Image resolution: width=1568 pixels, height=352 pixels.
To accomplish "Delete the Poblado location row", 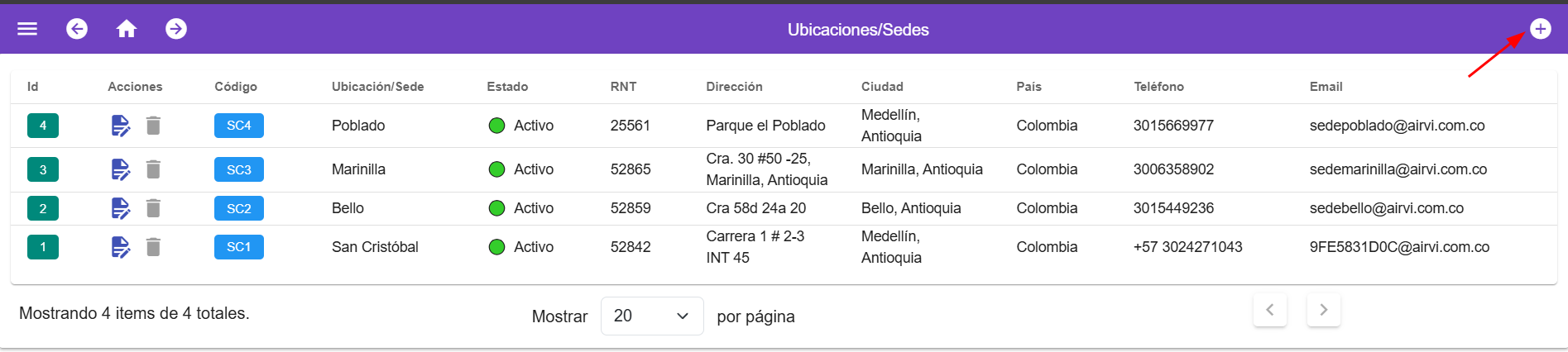I will pos(153,126).
